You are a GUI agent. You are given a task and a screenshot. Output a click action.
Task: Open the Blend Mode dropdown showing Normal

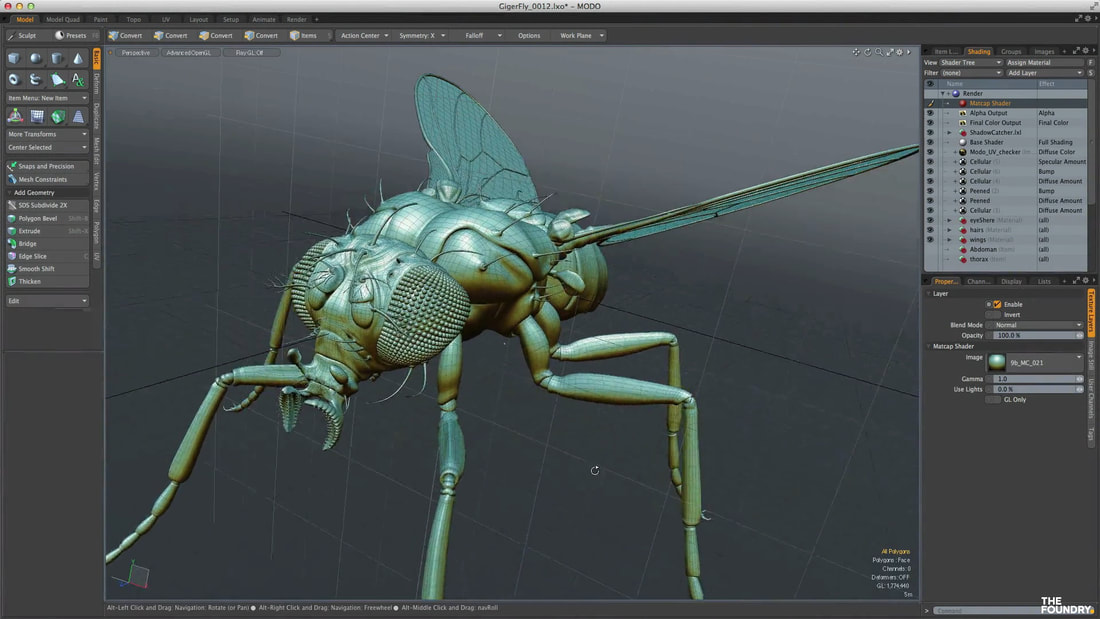click(x=1038, y=324)
